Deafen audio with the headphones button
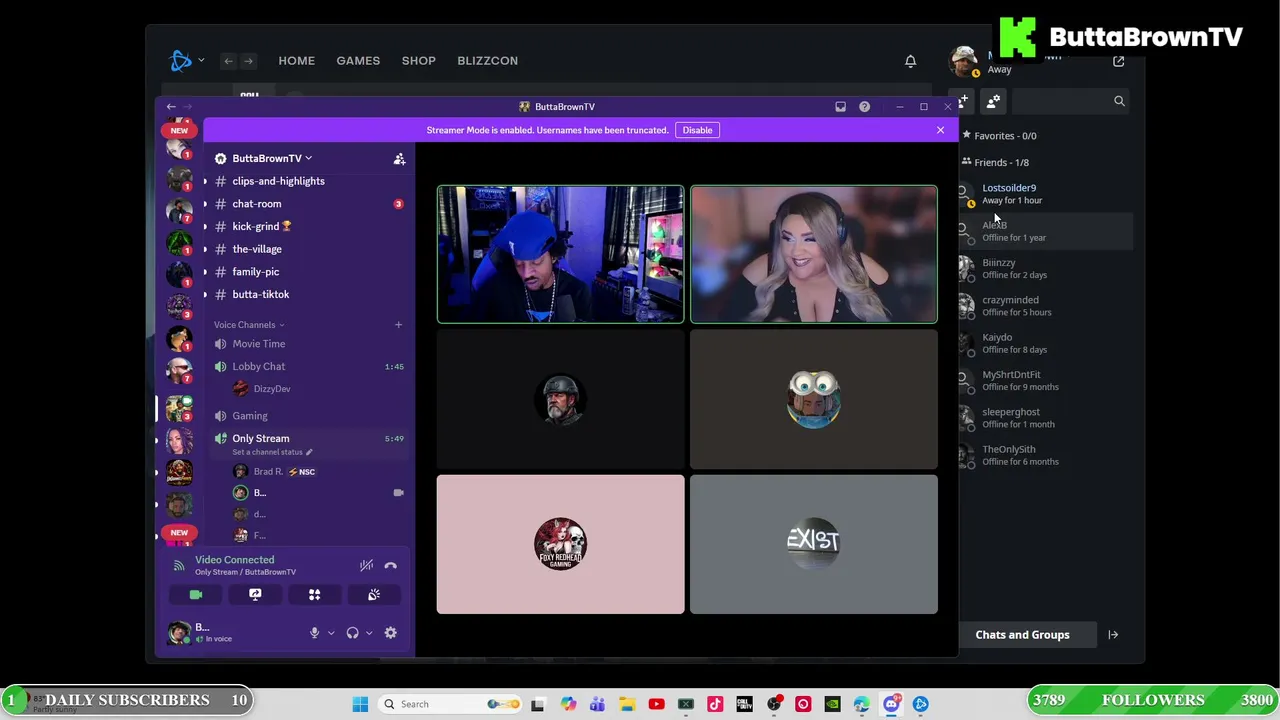This screenshot has width=1280, height=720. (x=352, y=633)
